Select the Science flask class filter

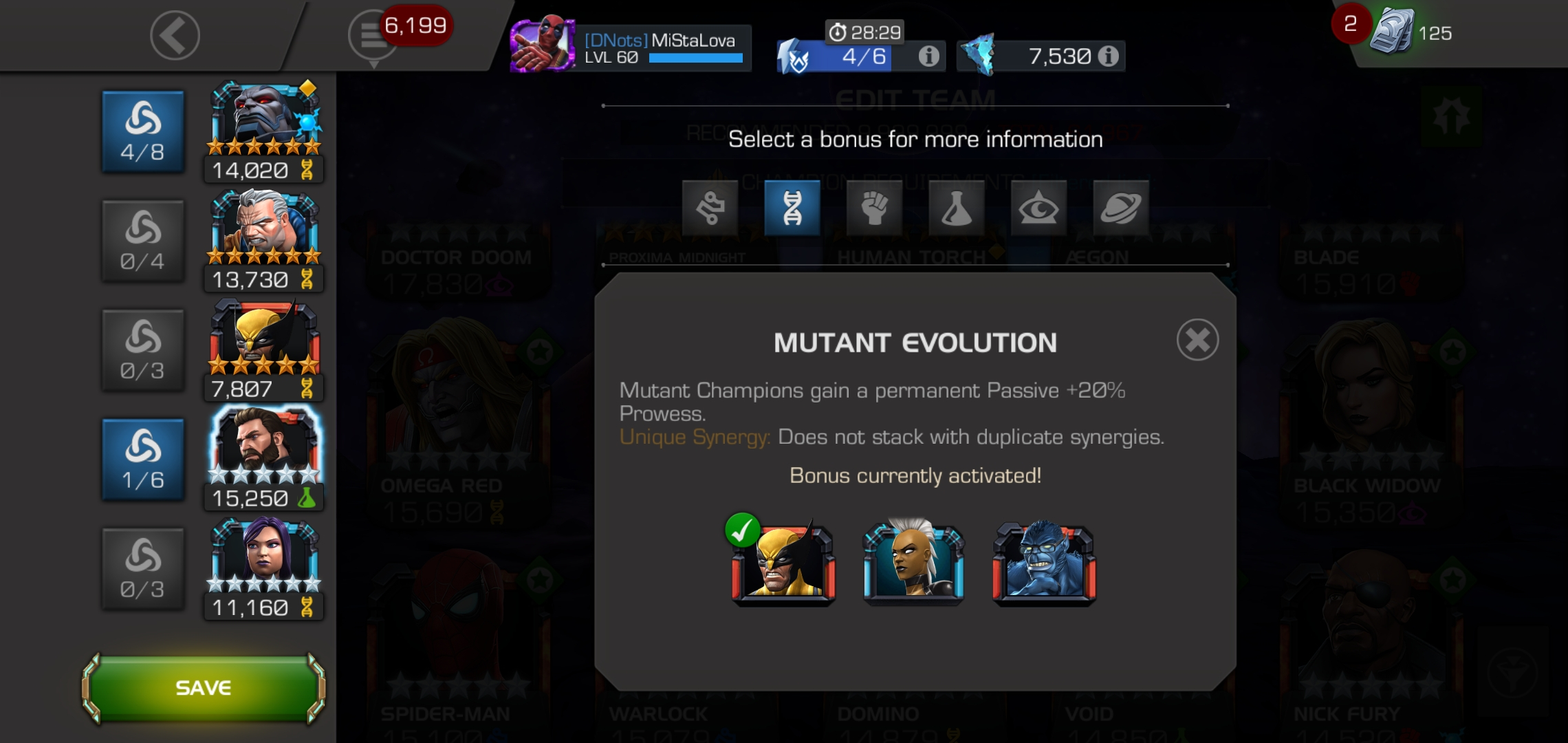(x=956, y=208)
